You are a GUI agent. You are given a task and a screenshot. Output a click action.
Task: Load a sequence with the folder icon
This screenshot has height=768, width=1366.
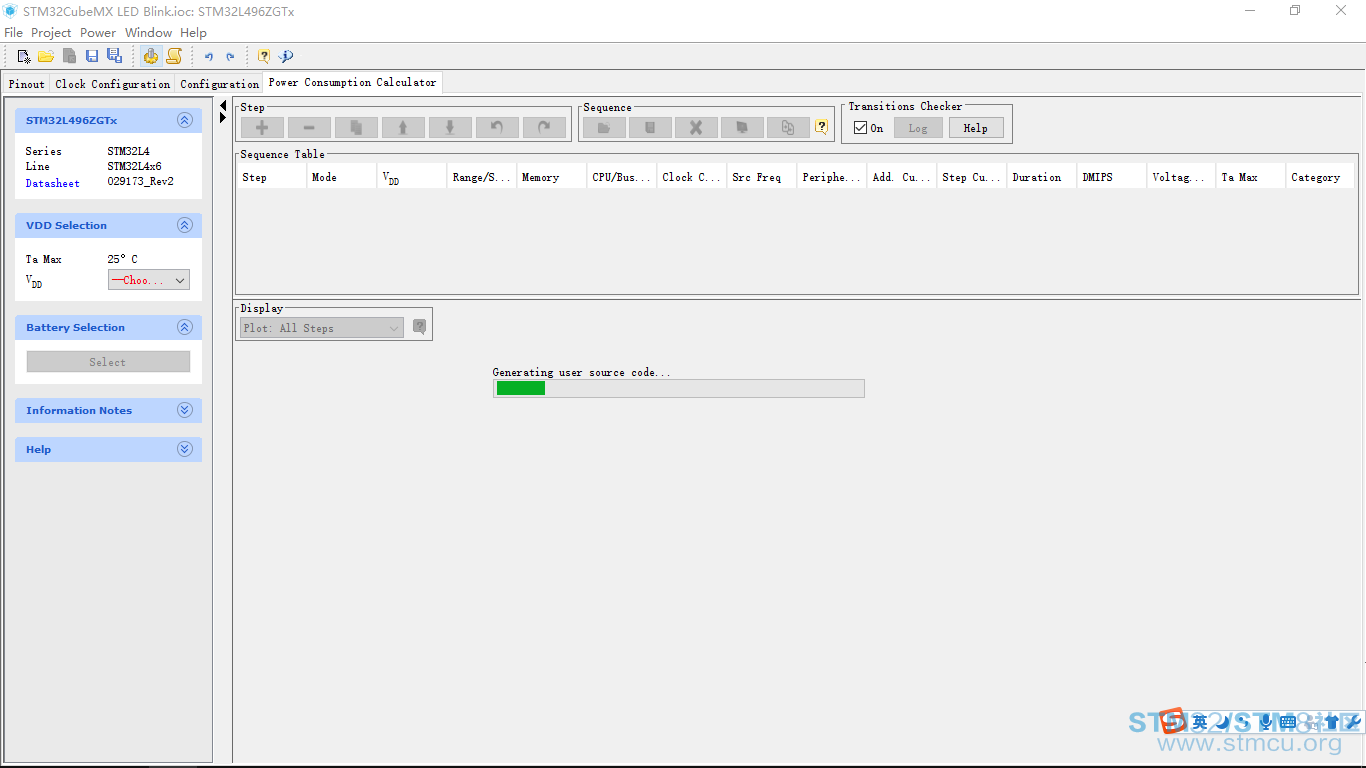tap(604, 128)
